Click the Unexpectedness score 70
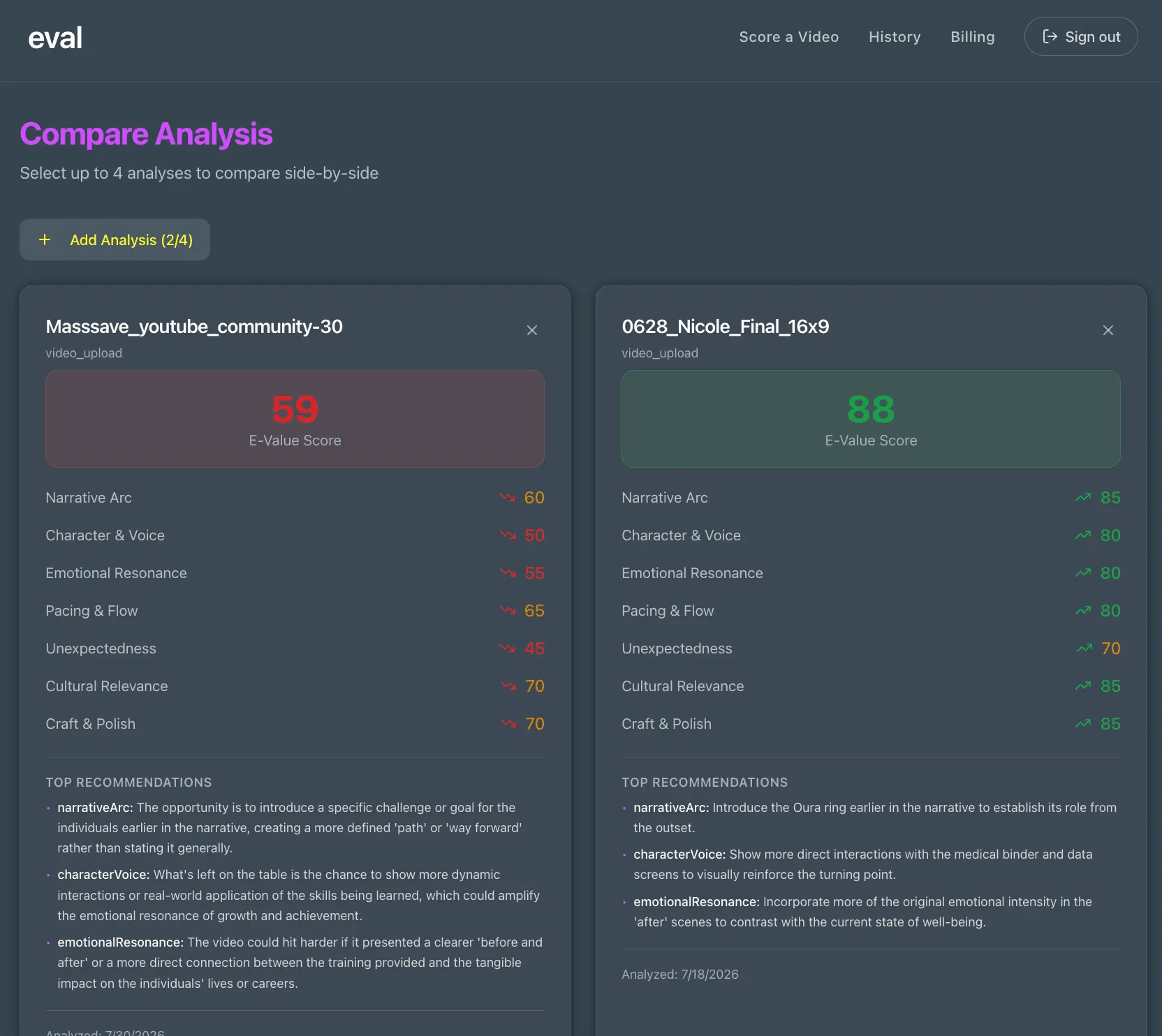 click(1110, 649)
